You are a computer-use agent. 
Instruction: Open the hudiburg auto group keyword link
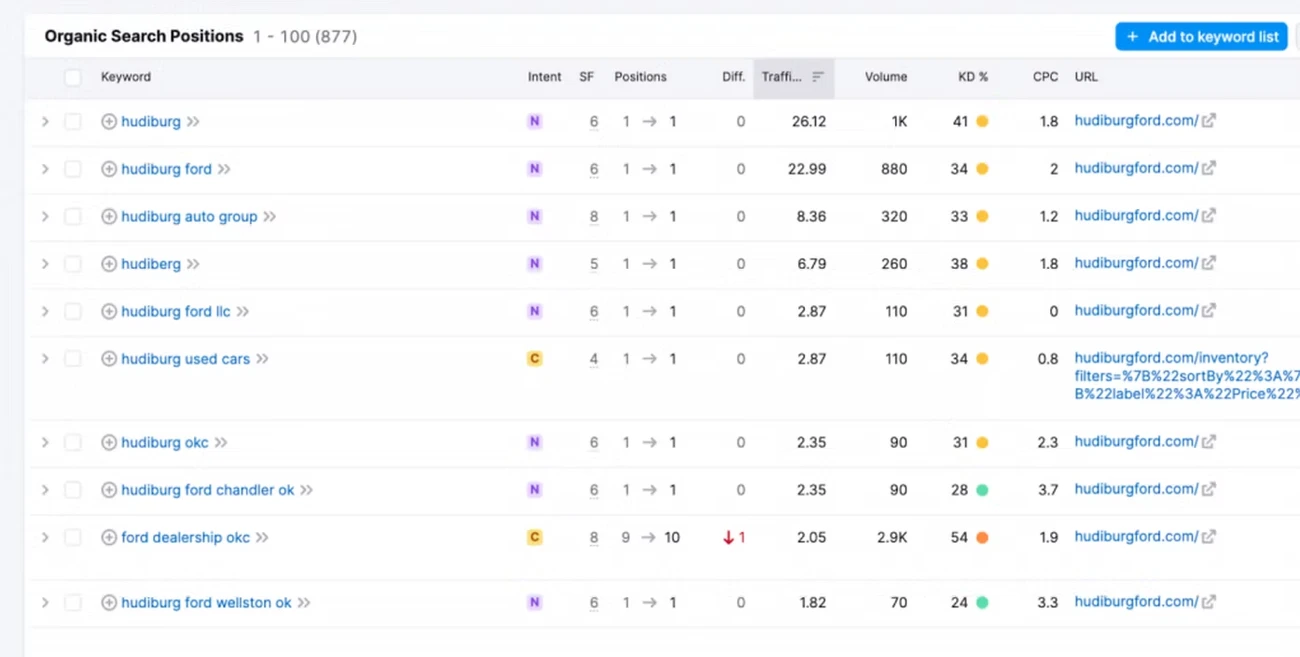(189, 216)
